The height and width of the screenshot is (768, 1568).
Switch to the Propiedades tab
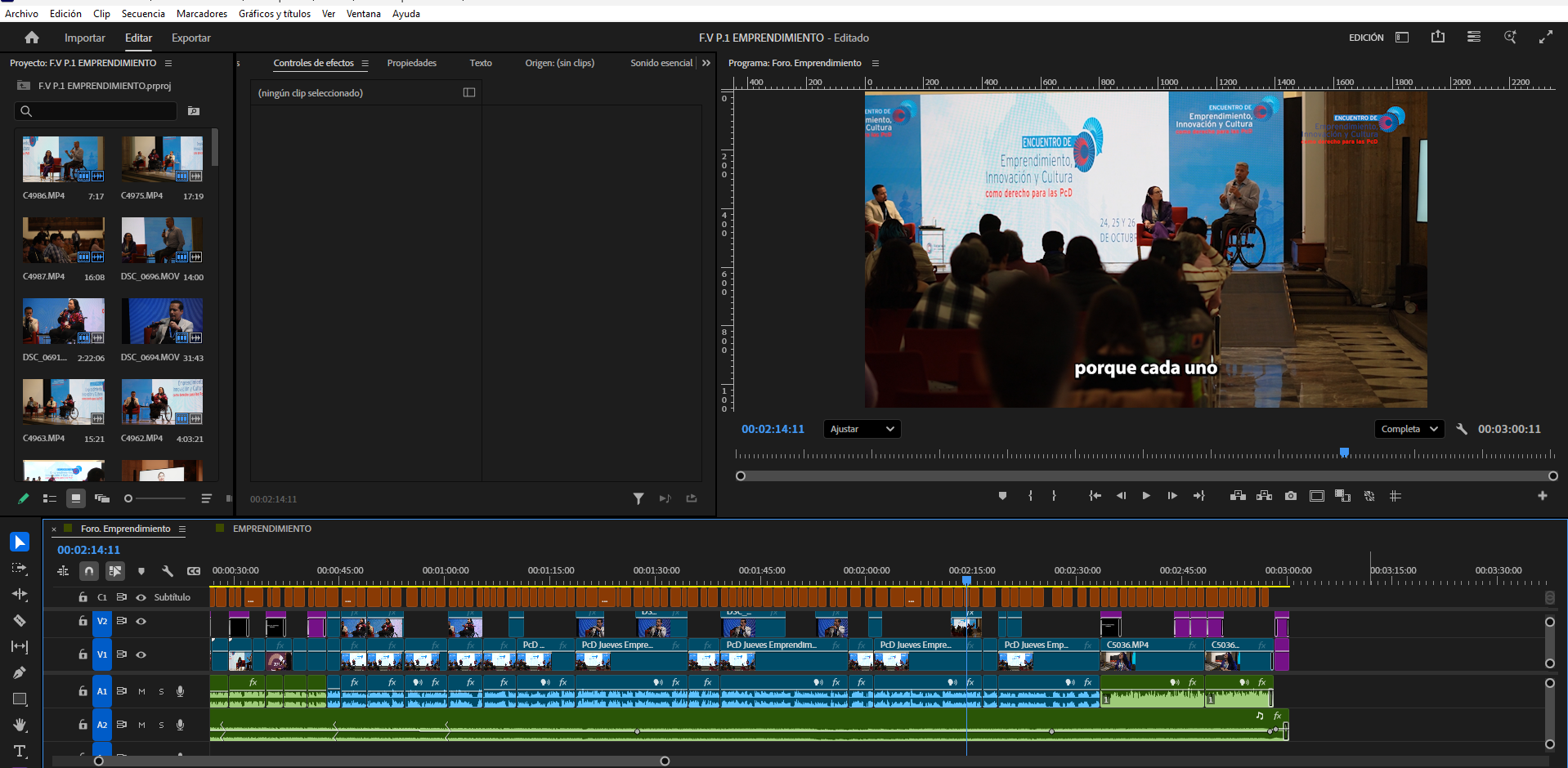[412, 63]
